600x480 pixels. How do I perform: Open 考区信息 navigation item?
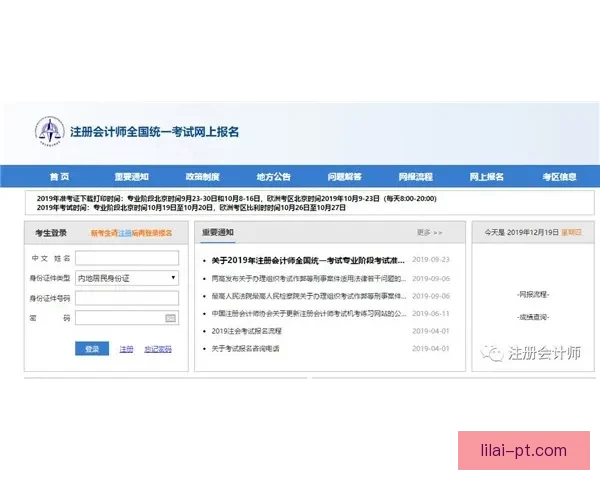(x=559, y=176)
